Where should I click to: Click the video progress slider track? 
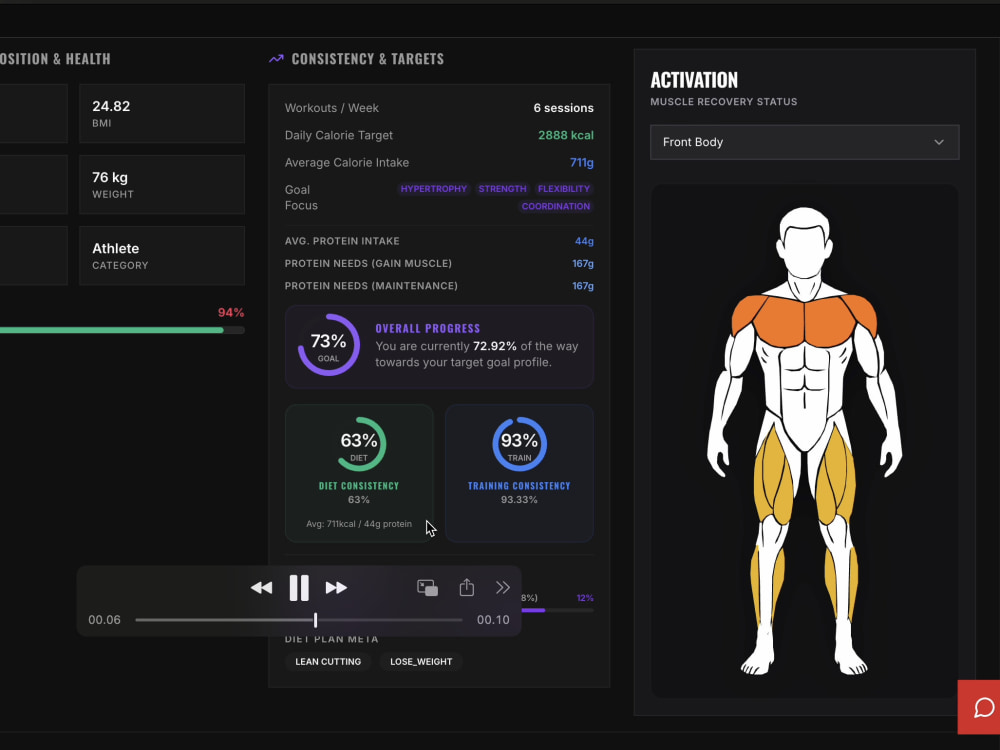(299, 620)
